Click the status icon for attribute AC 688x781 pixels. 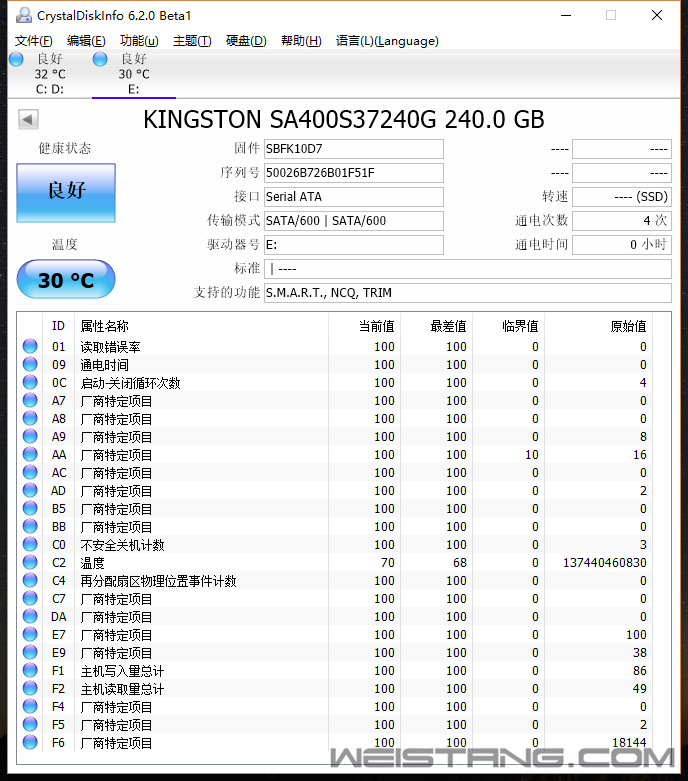(30, 472)
